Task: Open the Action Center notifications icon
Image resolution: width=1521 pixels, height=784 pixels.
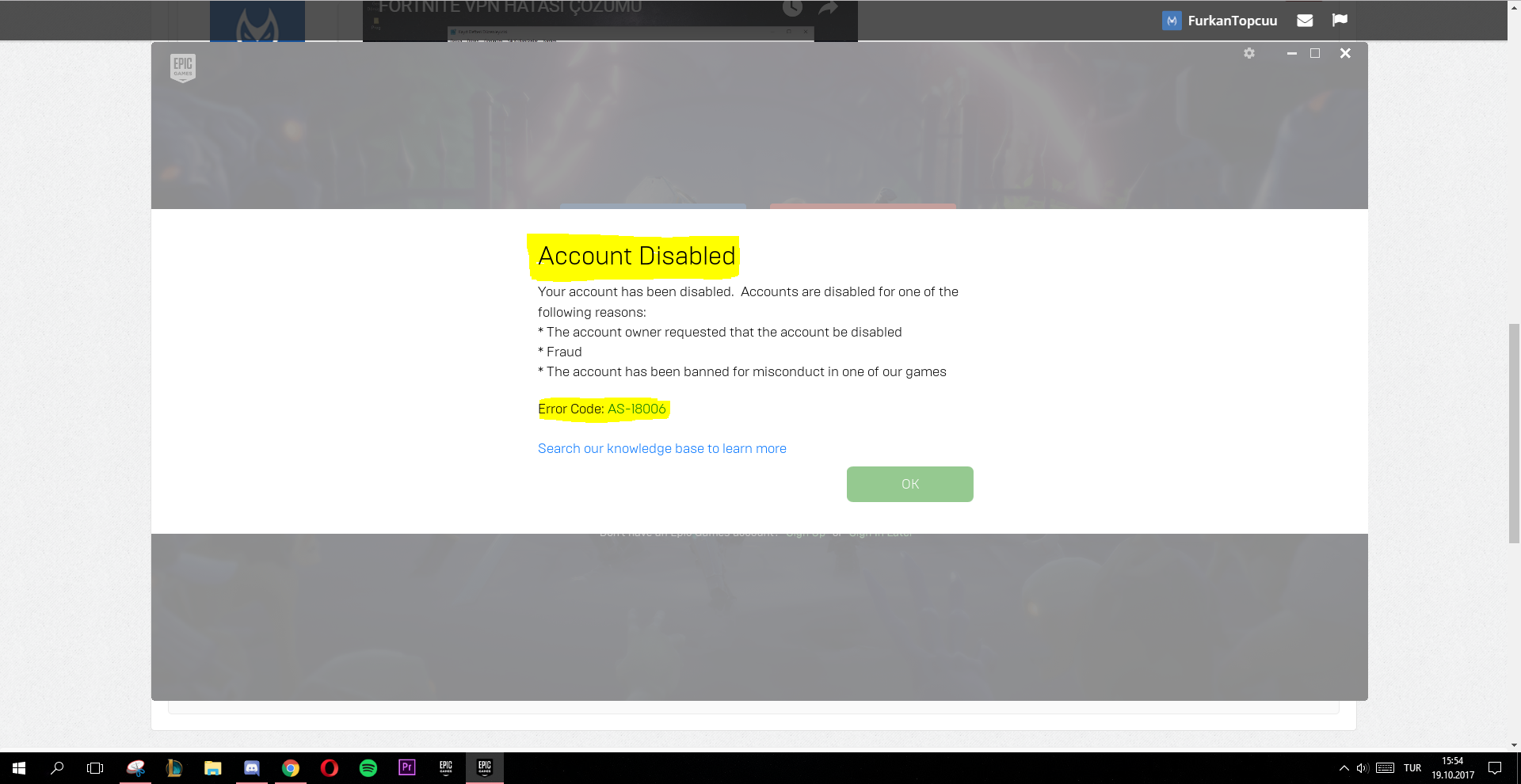Action: point(1495,768)
